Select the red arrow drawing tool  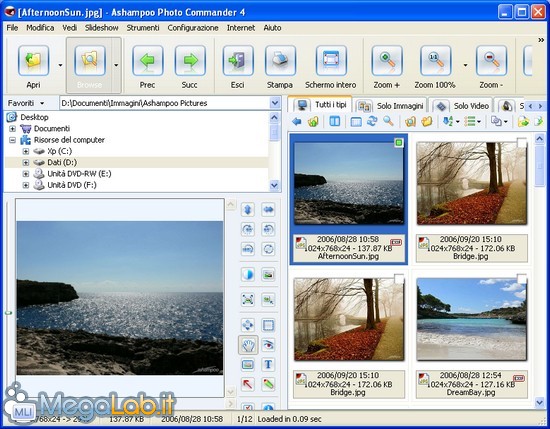click(248, 384)
